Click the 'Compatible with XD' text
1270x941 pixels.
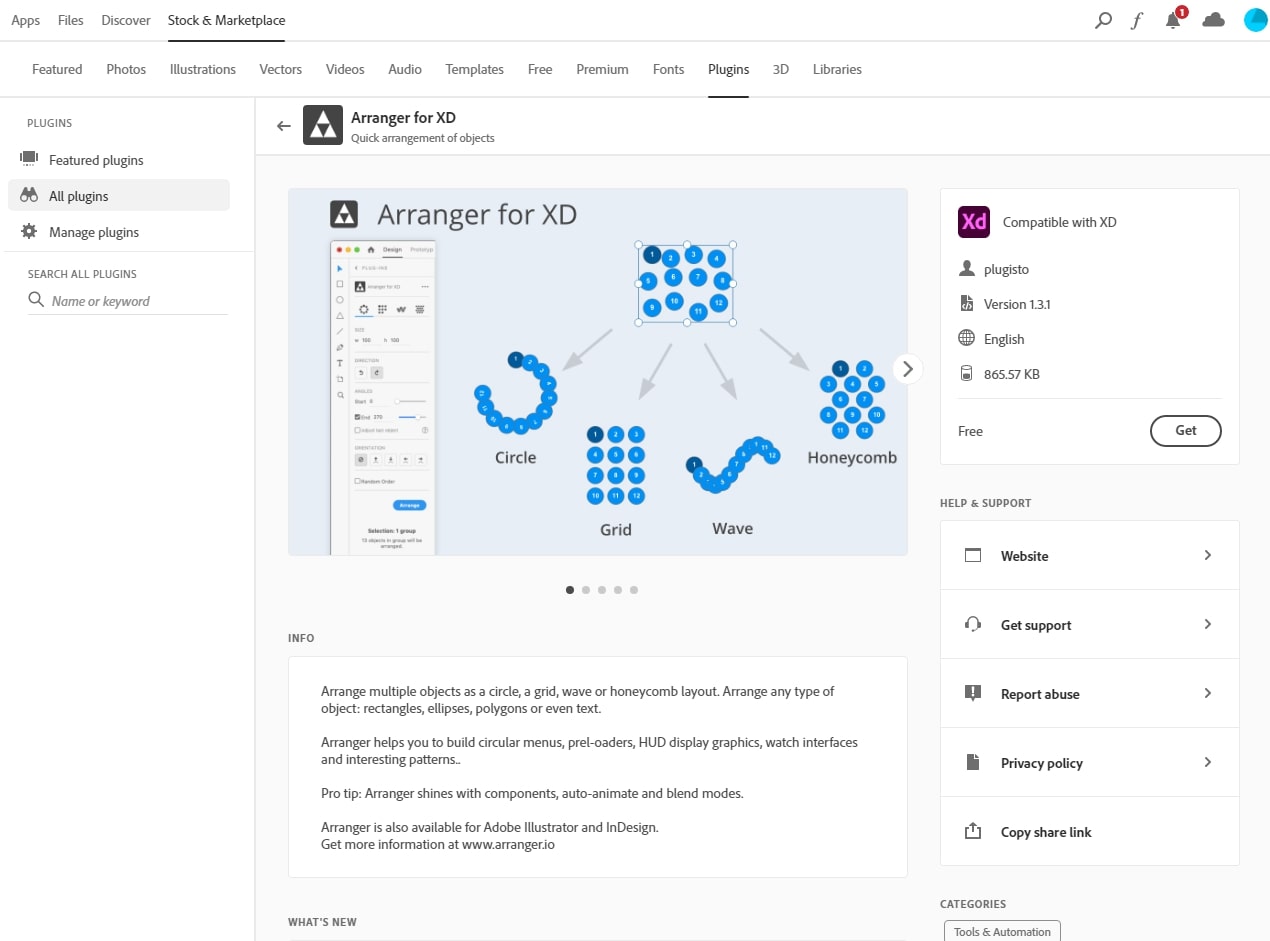point(1060,222)
